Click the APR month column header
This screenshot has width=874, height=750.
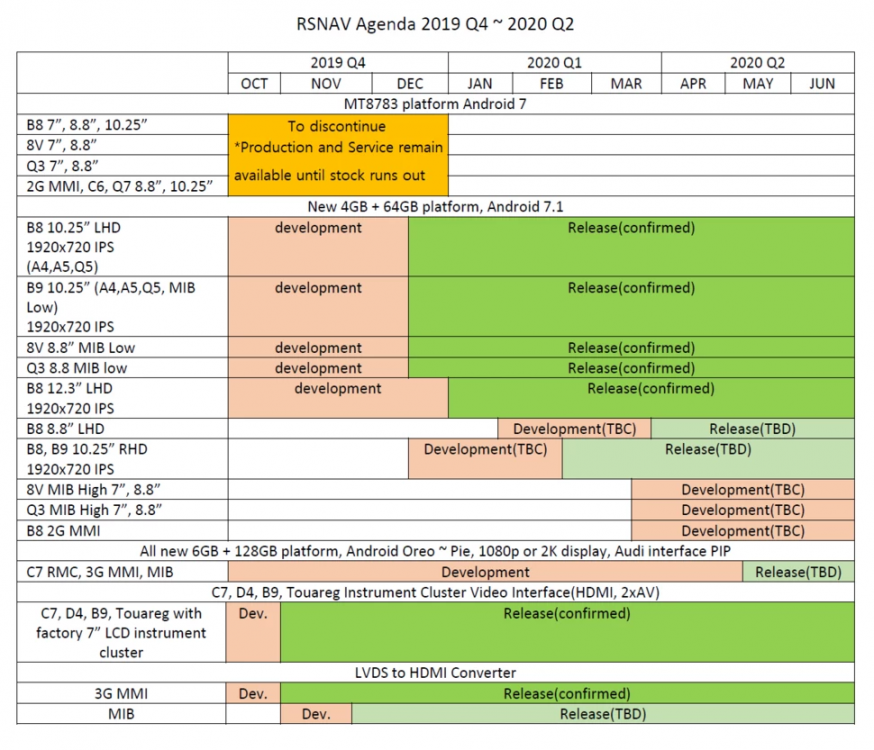click(693, 84)
